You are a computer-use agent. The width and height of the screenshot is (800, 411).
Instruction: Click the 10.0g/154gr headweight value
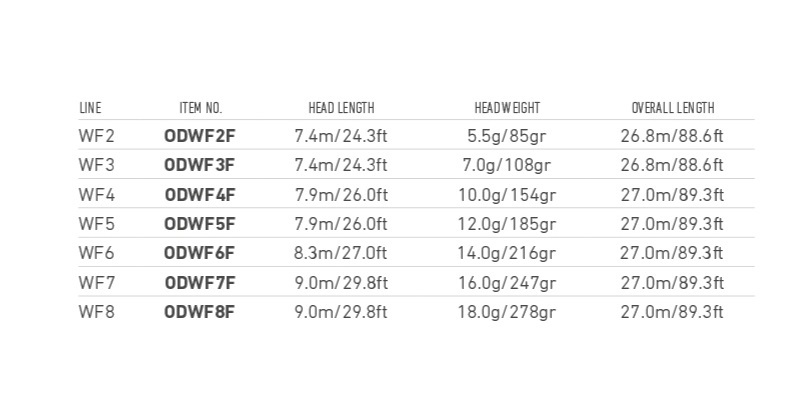click(x=507, y=195)
